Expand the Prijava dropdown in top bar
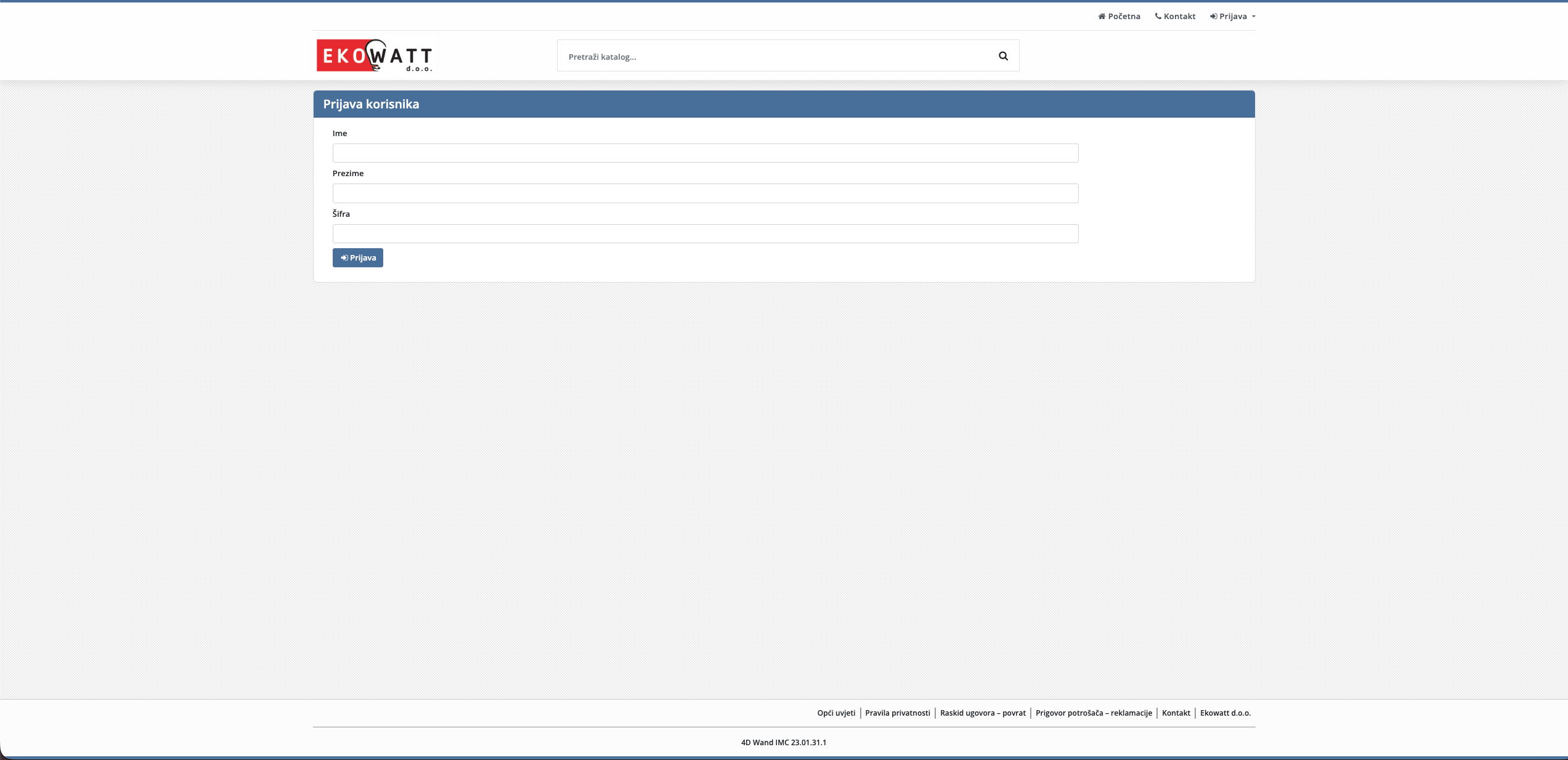The image size is (1568, 760). tap(1232, 17)
